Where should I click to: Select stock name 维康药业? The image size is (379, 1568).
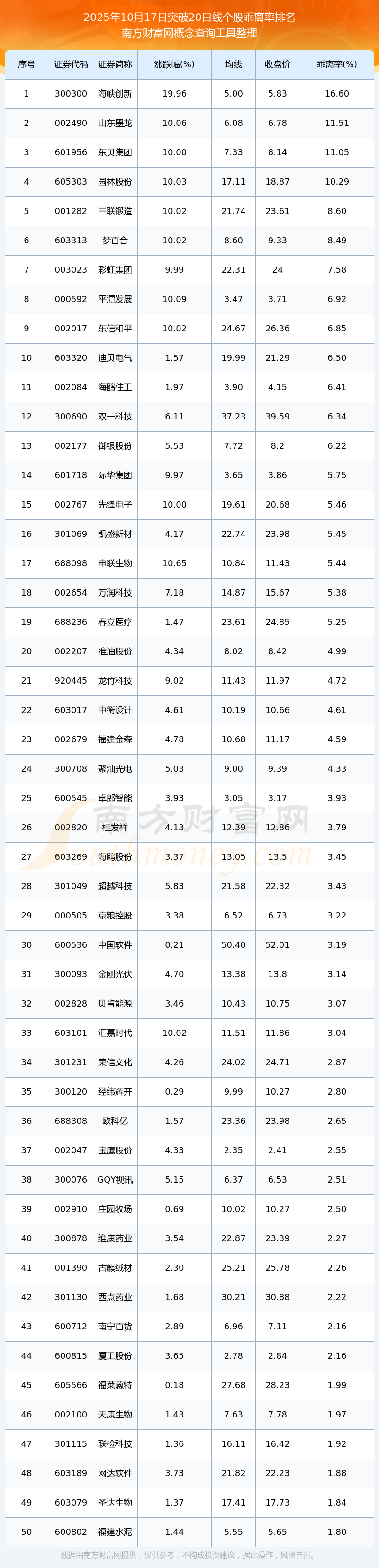coord(115,1238)
